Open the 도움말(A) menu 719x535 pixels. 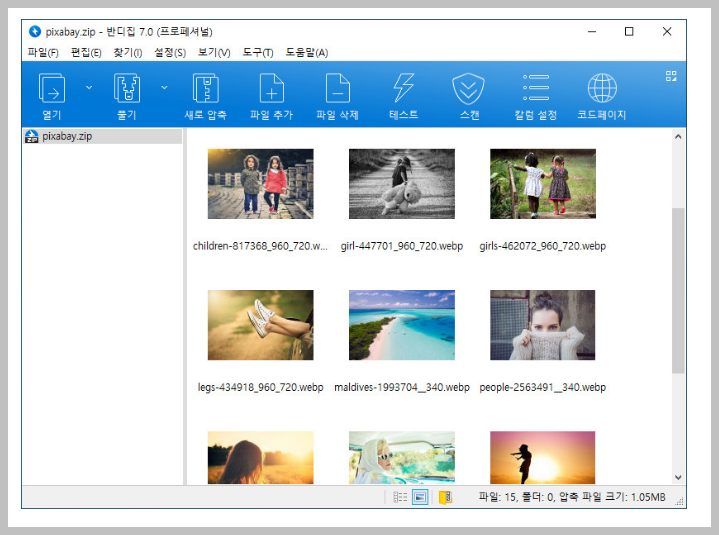tap(307, 53)
